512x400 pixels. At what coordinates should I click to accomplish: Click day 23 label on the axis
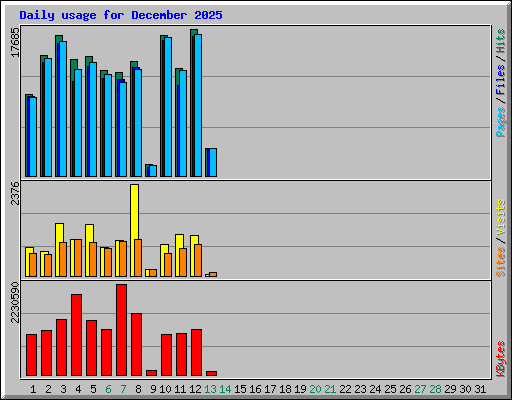[x=360, y=389]
